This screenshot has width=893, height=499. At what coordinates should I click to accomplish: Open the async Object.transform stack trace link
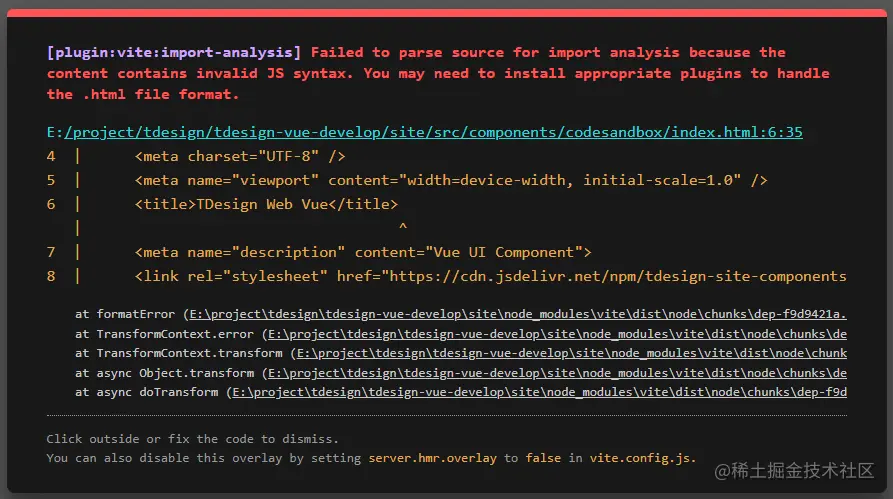(x=557, y=373)
